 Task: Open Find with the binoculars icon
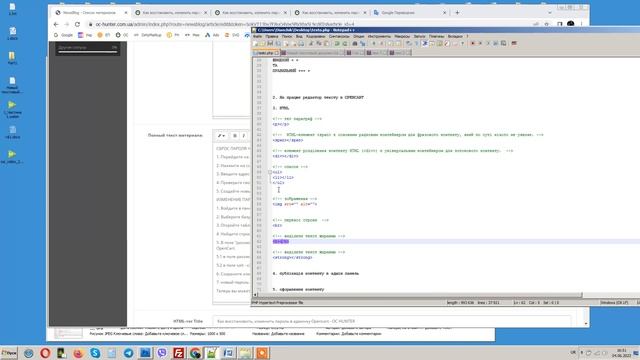355,43
